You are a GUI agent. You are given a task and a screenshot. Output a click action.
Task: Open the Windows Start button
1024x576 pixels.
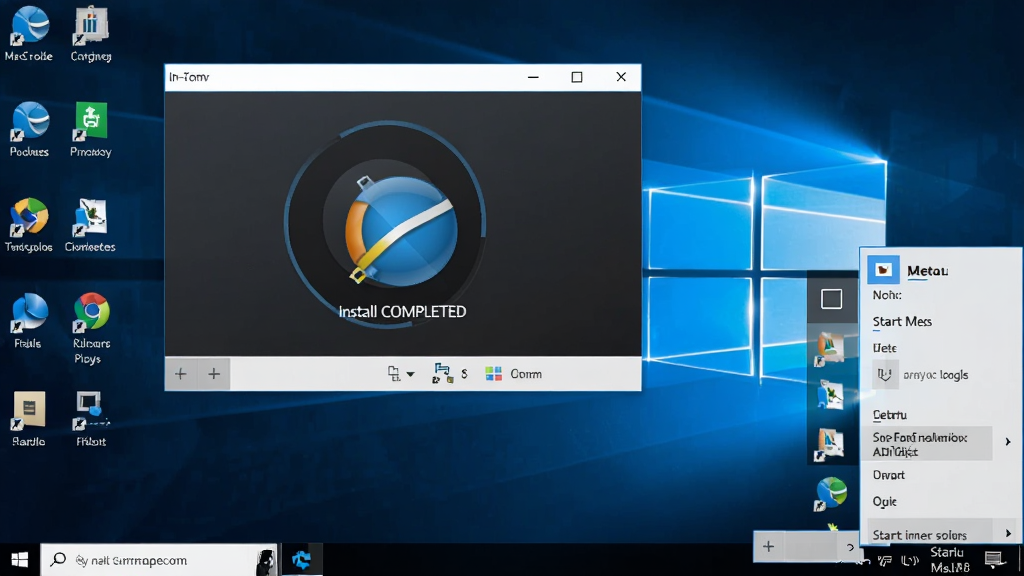pyautogui.click(x=20, y=560)
